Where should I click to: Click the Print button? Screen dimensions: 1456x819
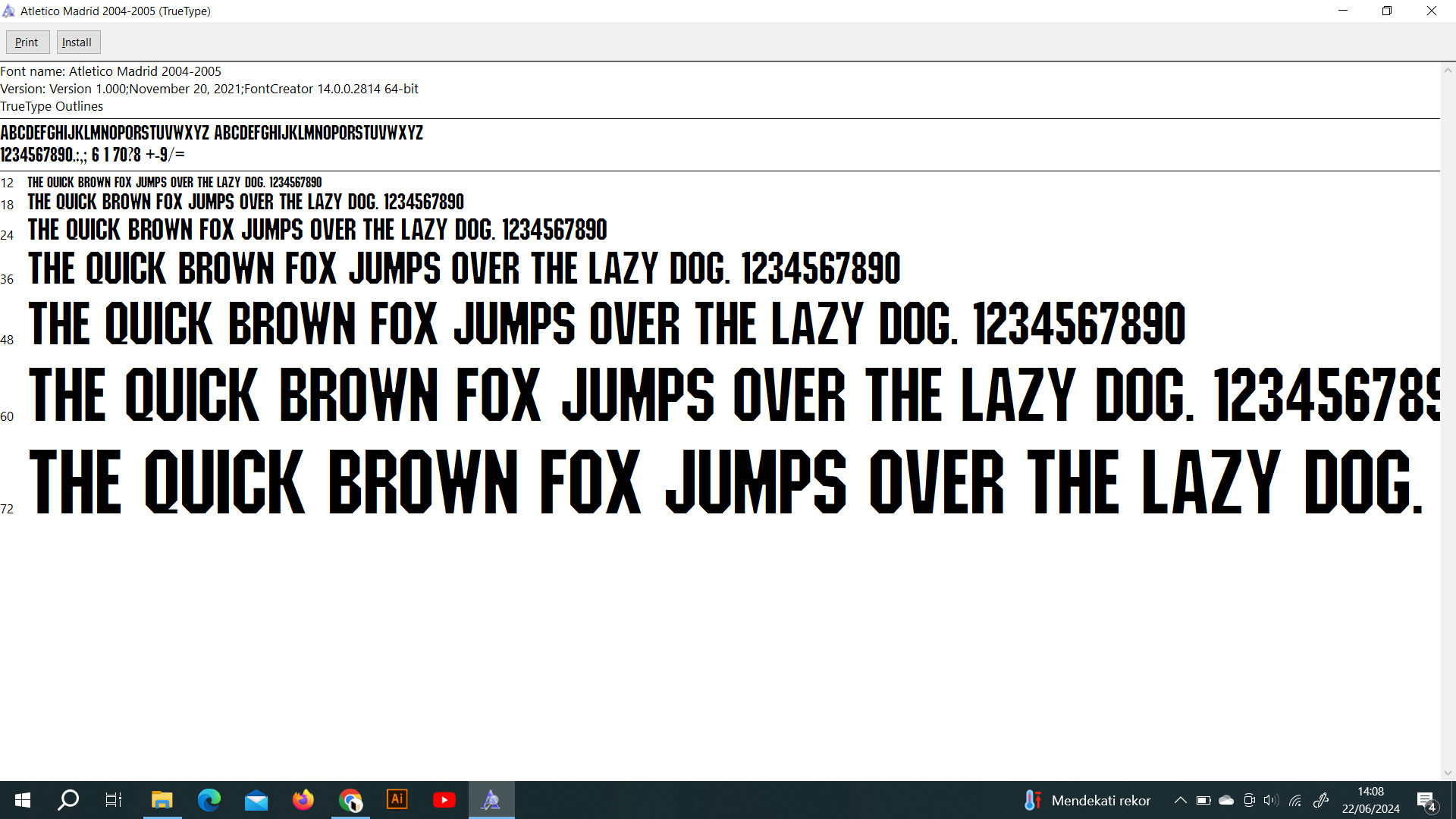coord(27,42)
